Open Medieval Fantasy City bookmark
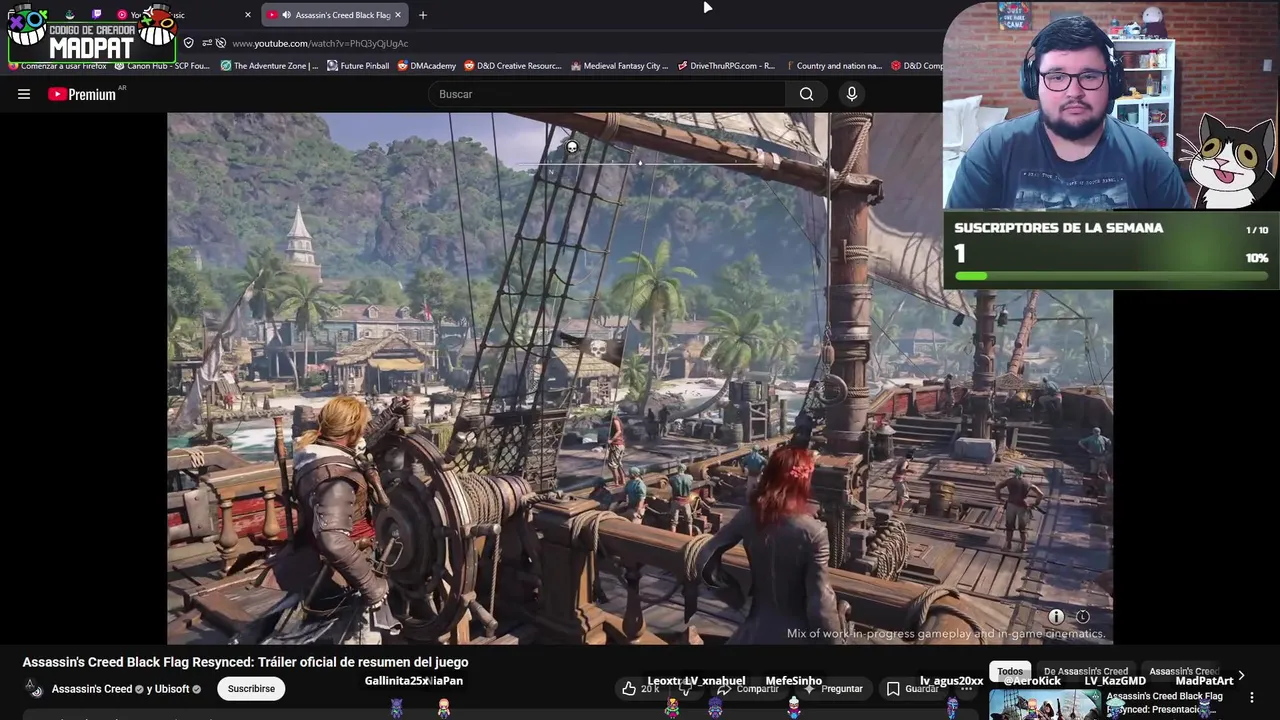 pos(619,66)
